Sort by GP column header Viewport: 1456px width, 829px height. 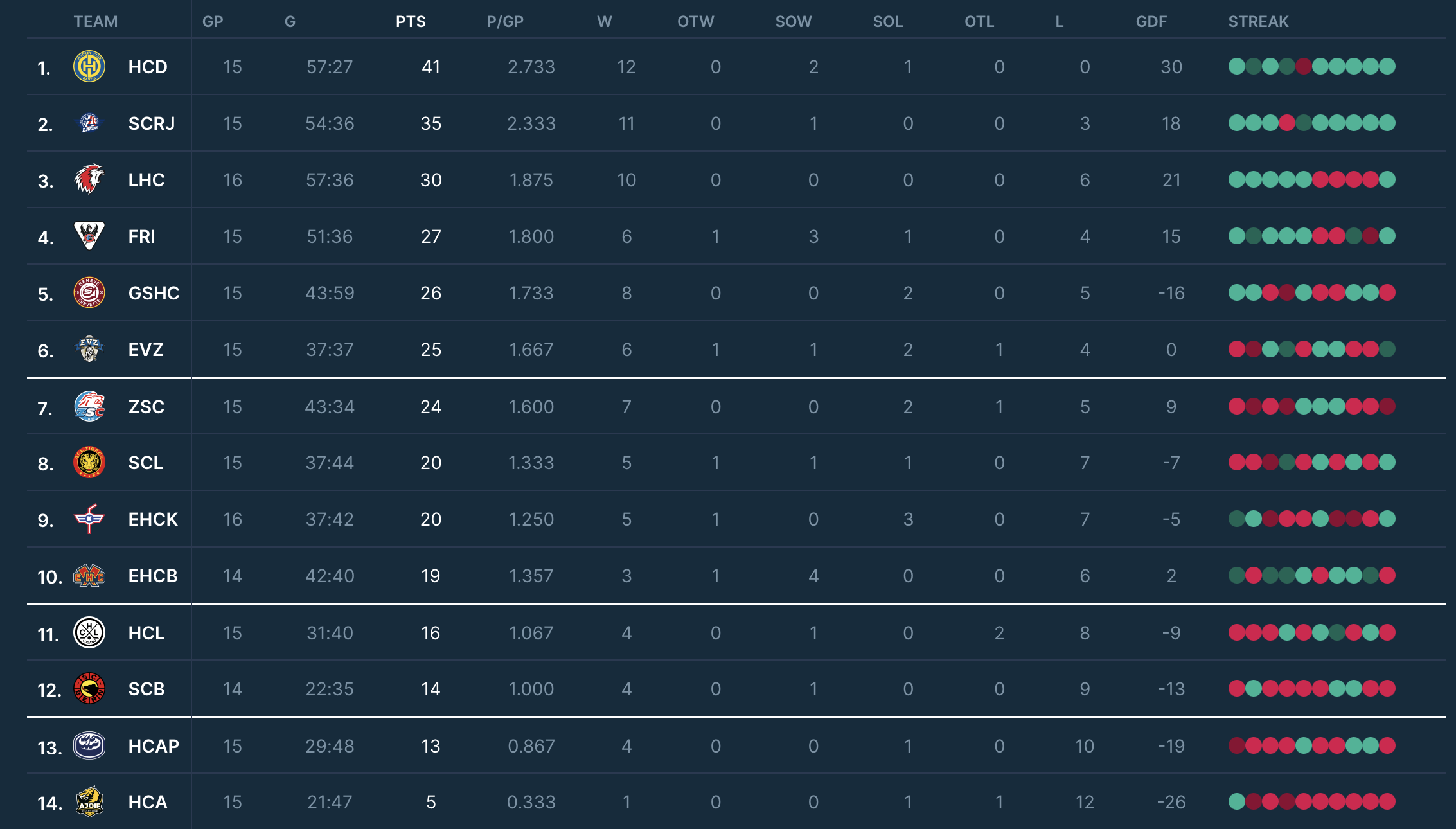pyautogui.click(x=213, y=22)
